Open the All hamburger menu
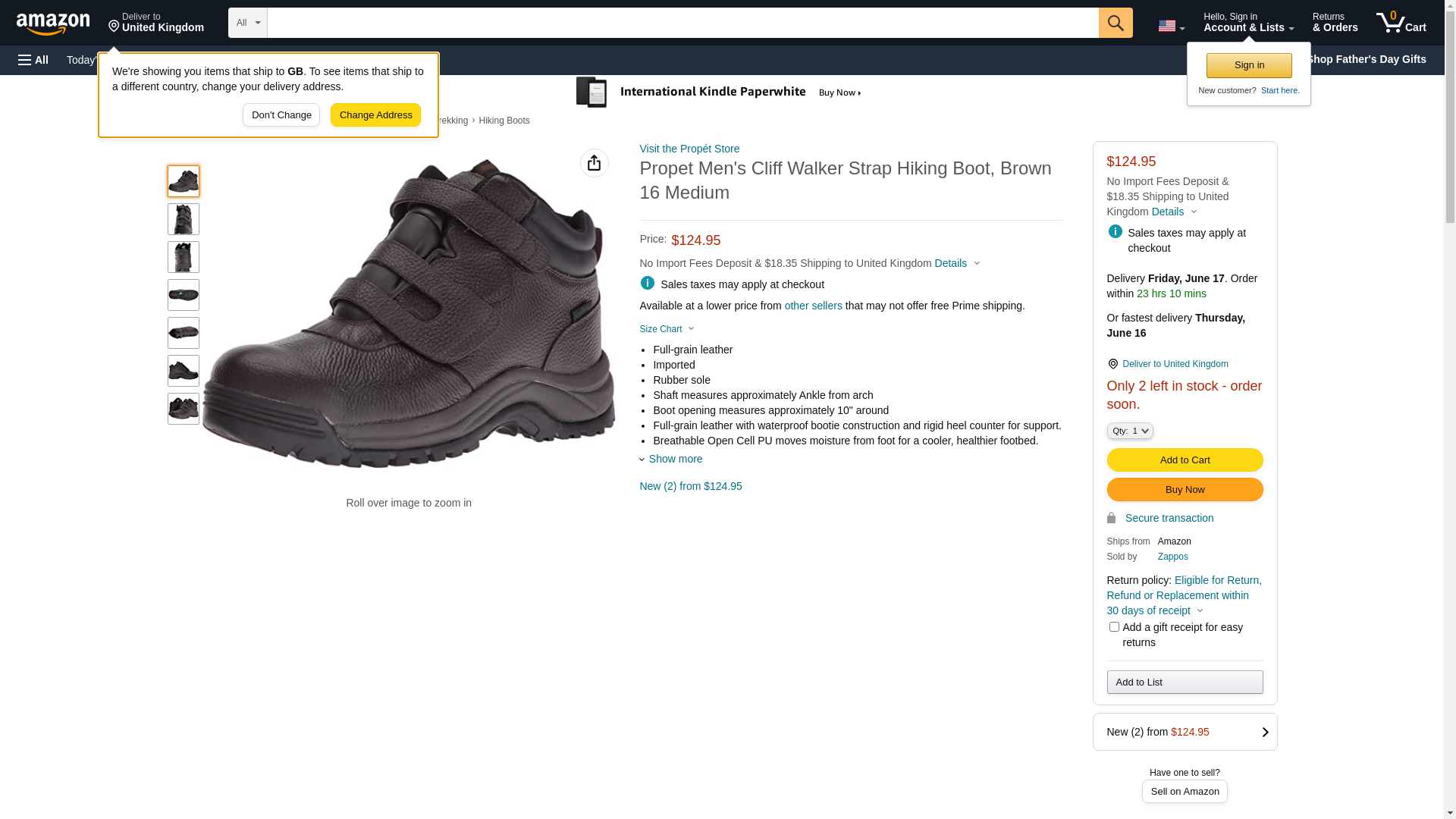1456x819 pixels. pyautogui.click(x=33, y=60)
